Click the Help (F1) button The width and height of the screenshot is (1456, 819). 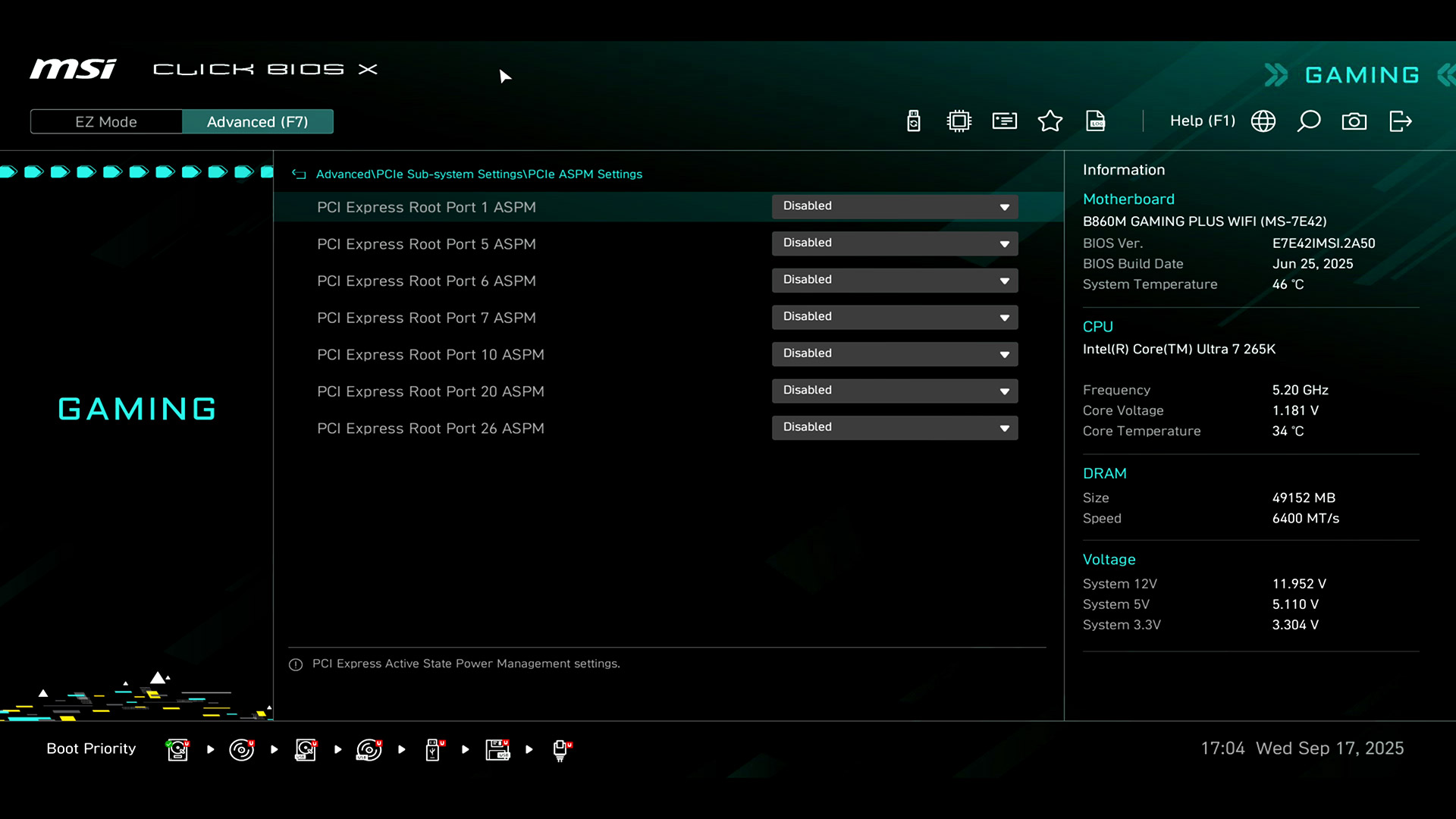(1202, 121)
